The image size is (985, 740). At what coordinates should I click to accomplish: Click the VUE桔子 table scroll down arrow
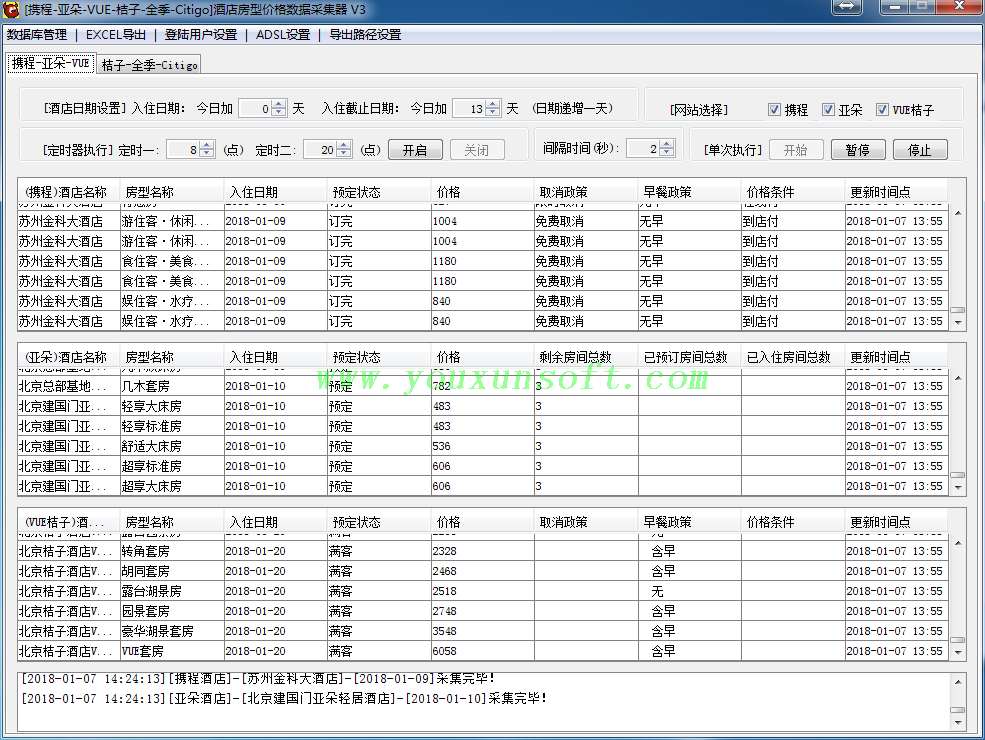tap(958, 653)
